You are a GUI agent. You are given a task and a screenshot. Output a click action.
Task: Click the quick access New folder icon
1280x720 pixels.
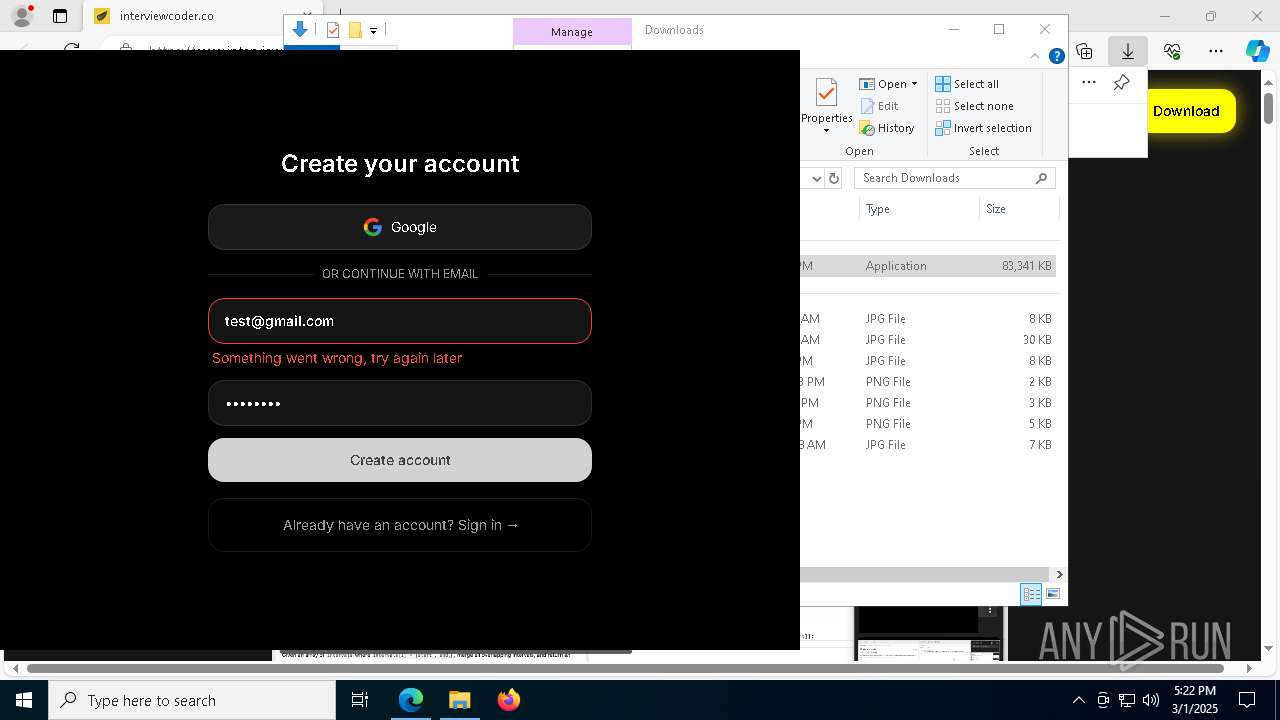tap(355, 30)
